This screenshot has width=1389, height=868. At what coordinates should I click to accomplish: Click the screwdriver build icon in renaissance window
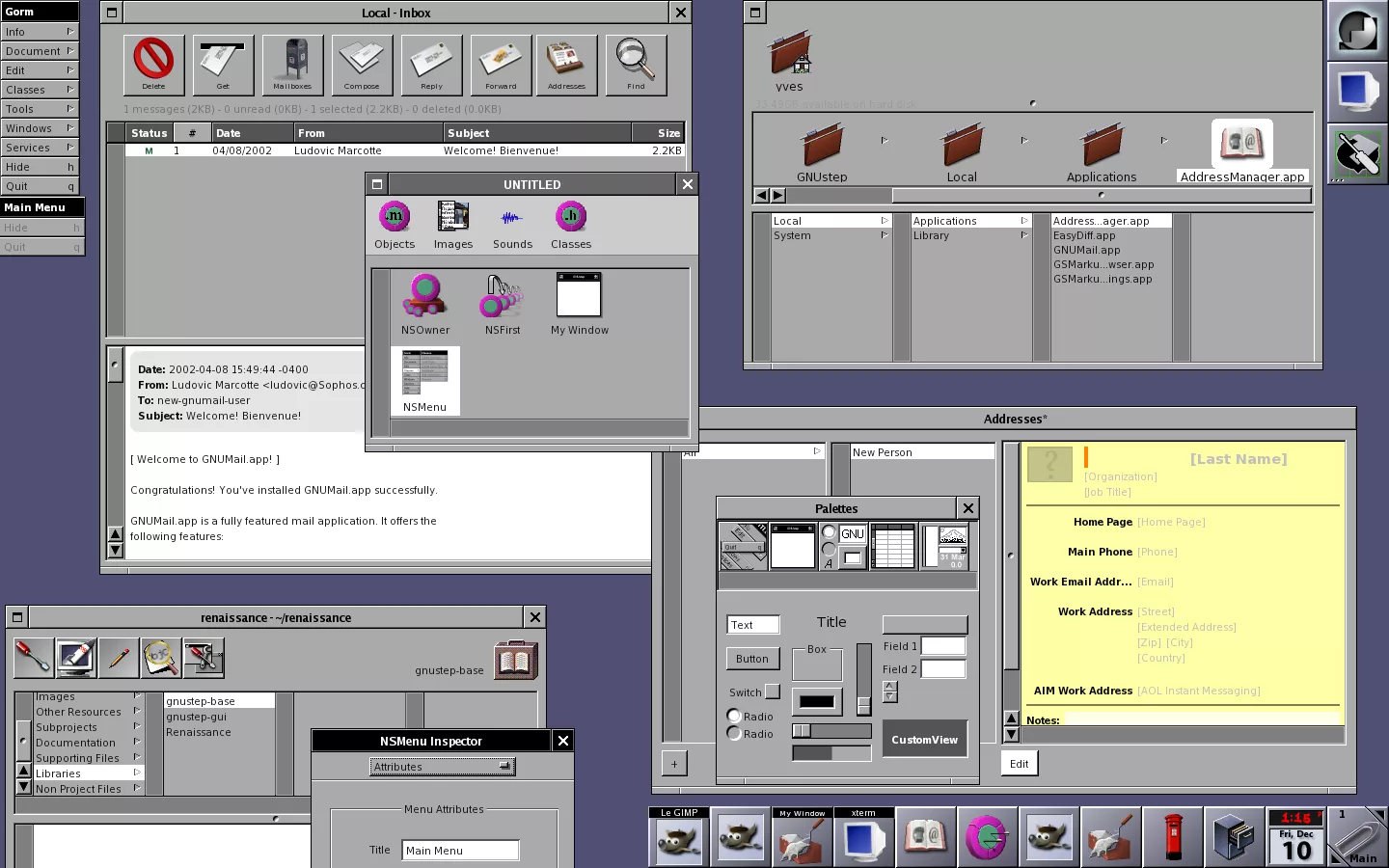click(x=33, y=658)
